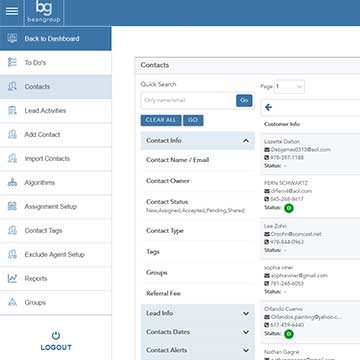Open Import Contacts page
360x360 pixels.
[56, 158]
